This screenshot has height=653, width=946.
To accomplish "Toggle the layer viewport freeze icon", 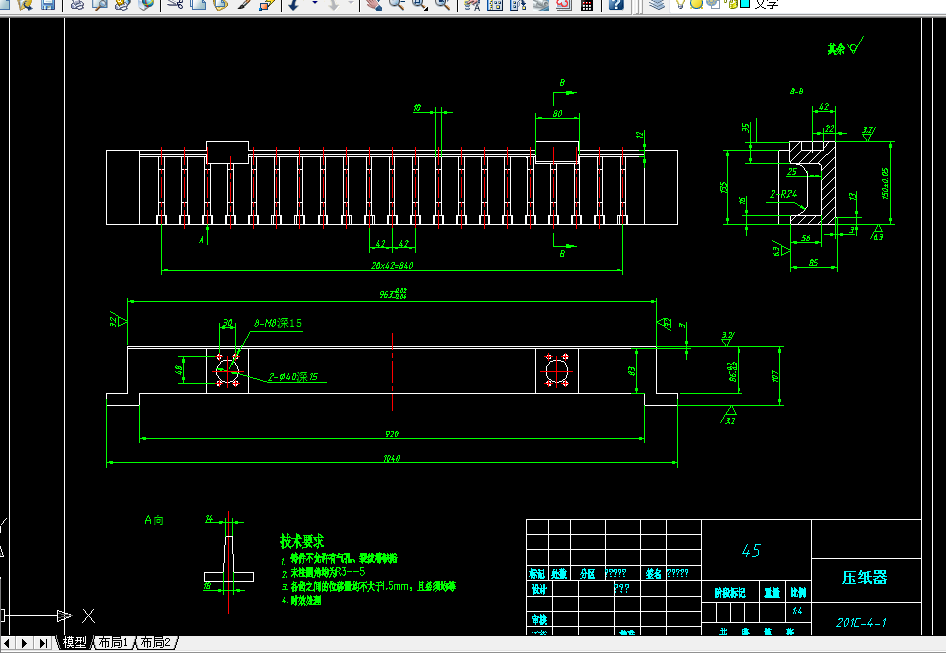I will (713, 4).
